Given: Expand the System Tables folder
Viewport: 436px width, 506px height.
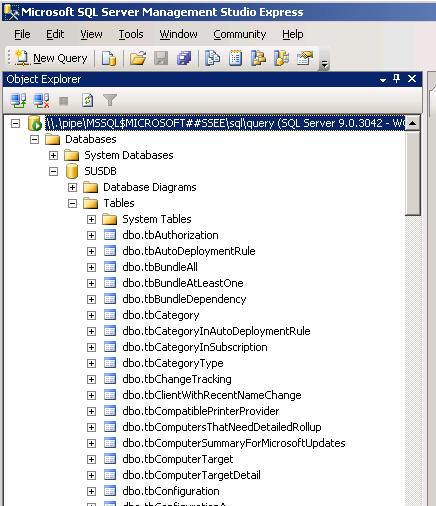Looking at the screenshot, I should [x=91, y=219].
